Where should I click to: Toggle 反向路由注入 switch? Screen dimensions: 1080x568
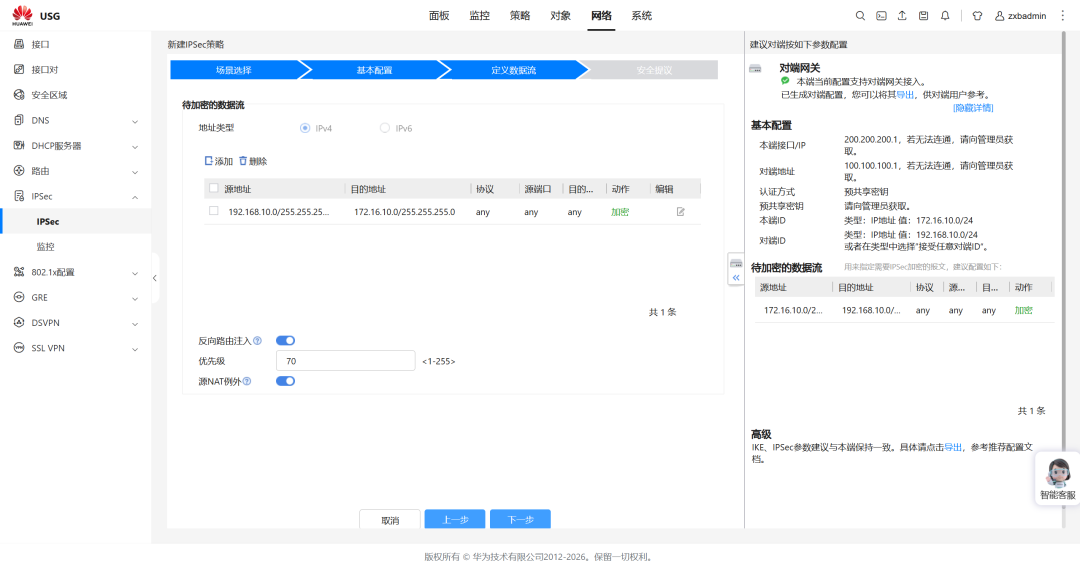point(285,341)
